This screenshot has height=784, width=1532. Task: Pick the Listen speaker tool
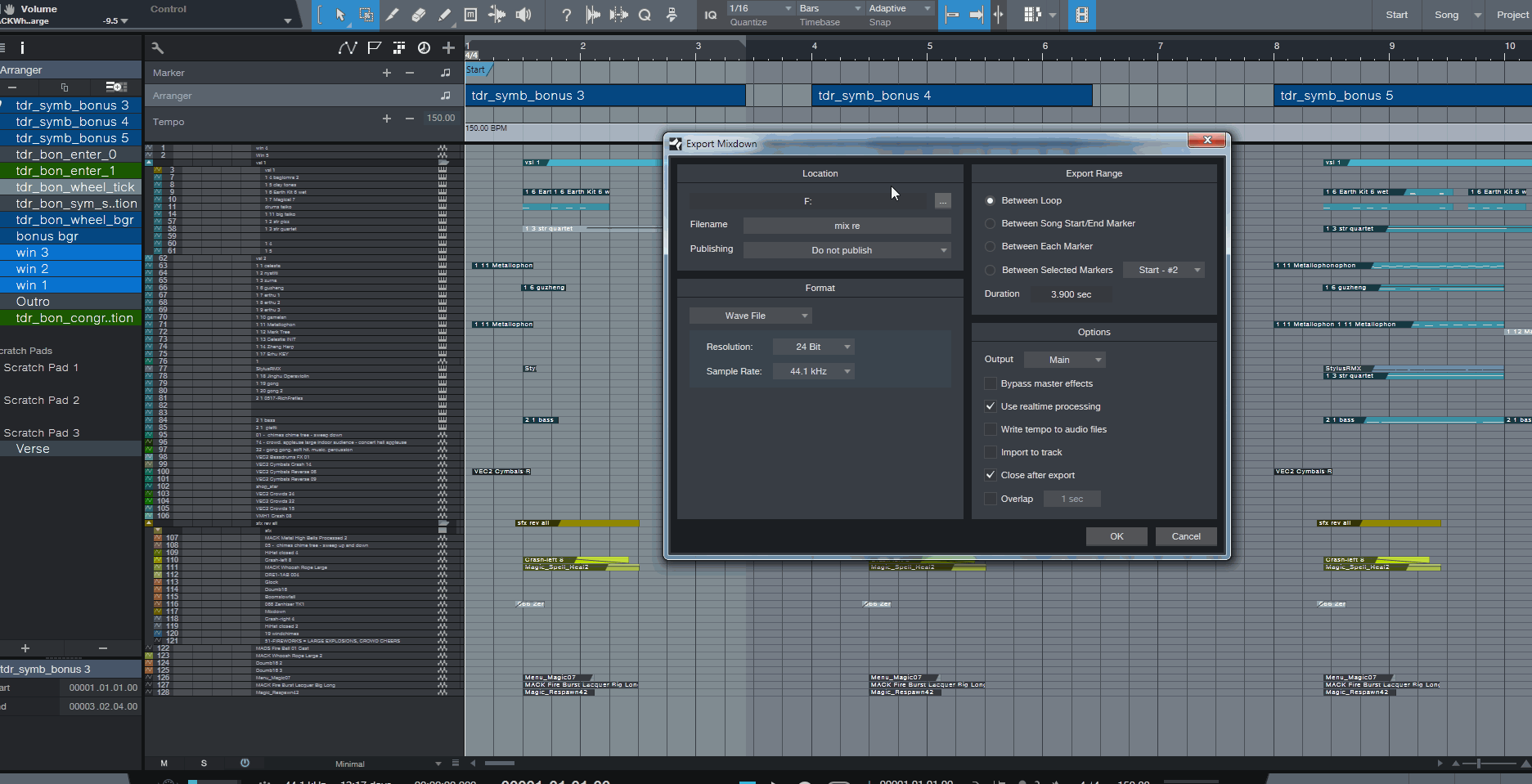523,15
